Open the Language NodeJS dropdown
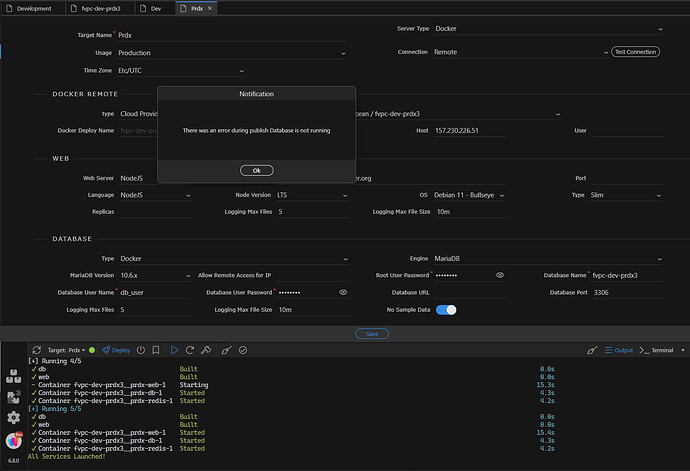 click(x=155, y=195)
